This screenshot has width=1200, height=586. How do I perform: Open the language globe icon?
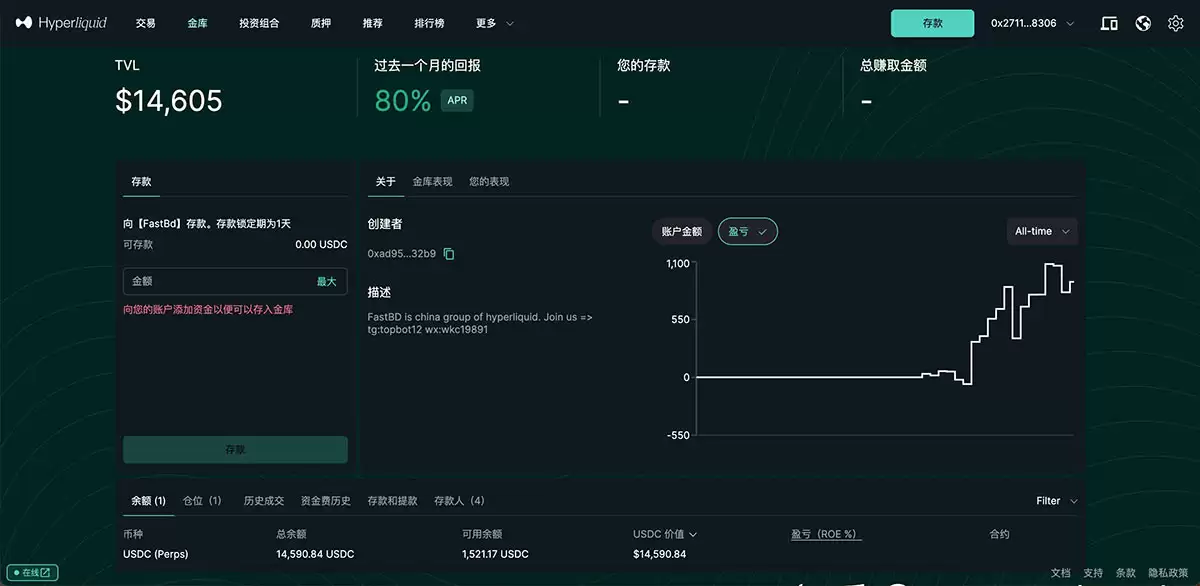1143,22
